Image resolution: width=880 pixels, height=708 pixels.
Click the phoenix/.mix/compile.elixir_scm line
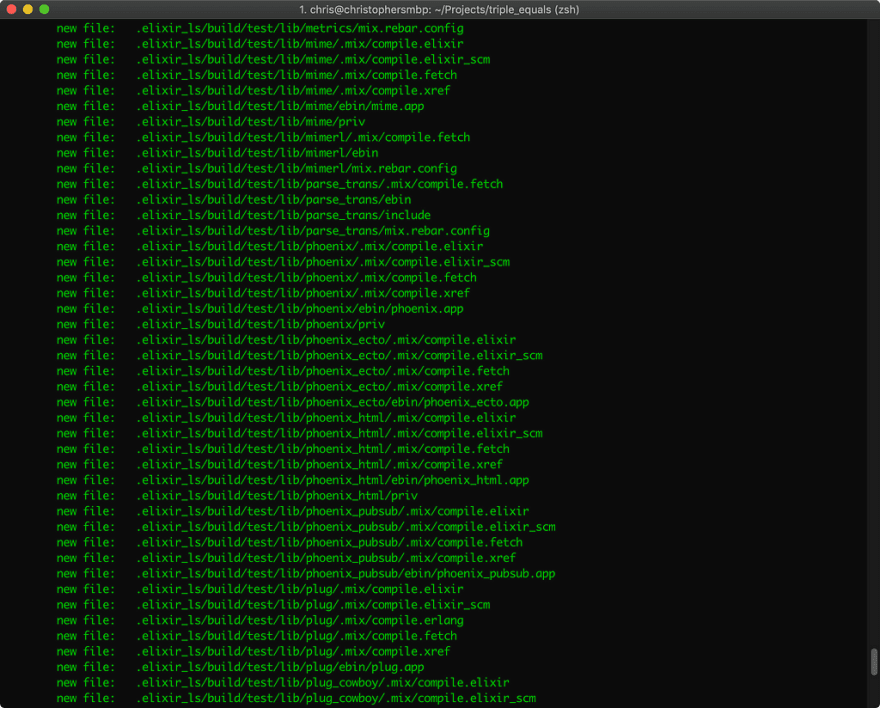[283, 263]
